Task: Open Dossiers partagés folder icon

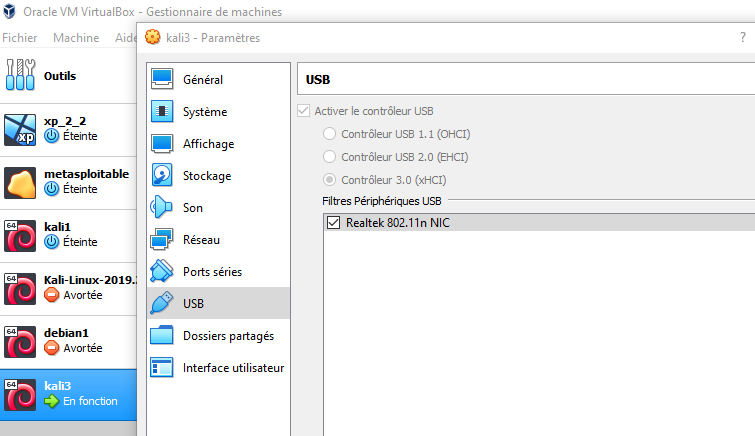Action: [161, 335]
